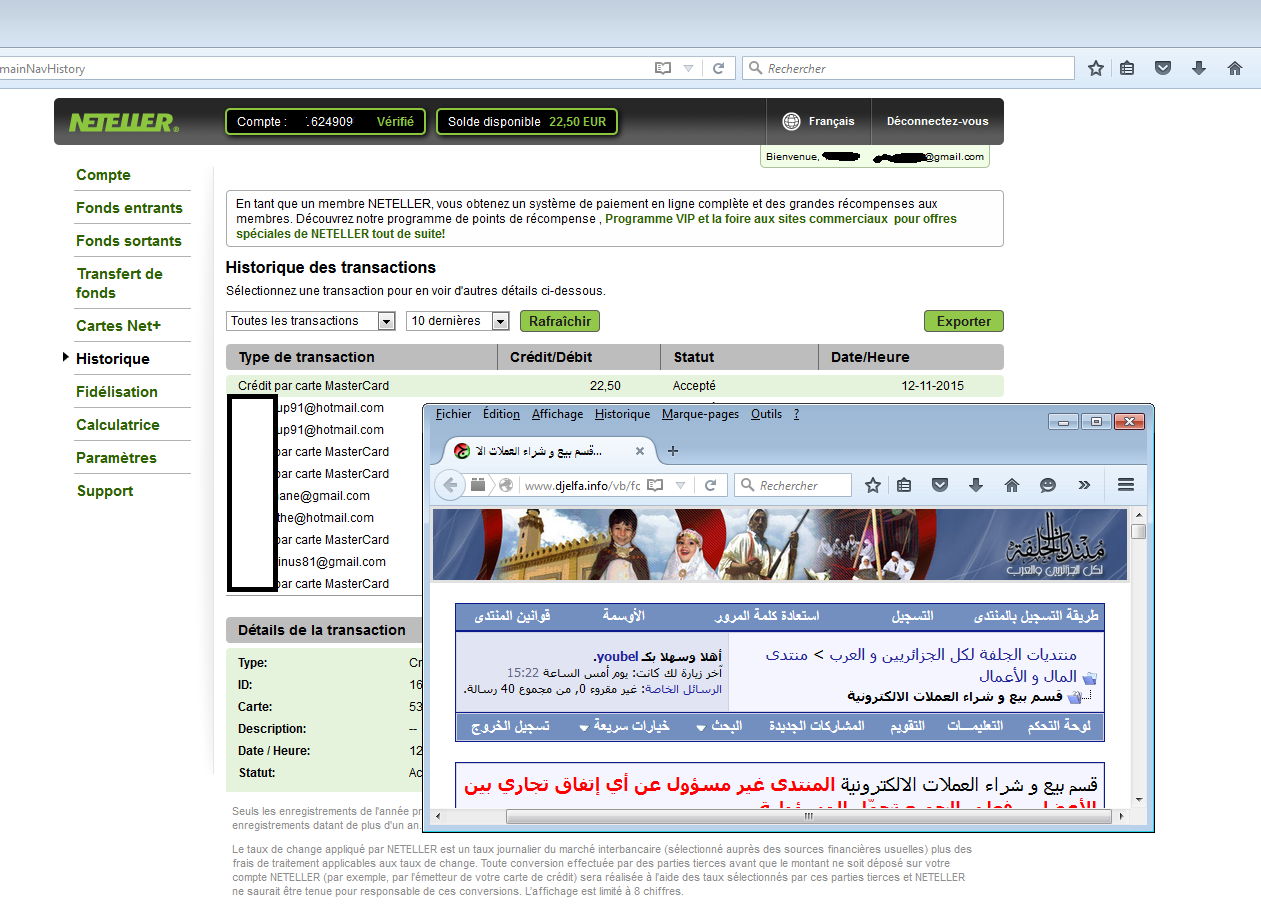The width and height of the screenshot is (1261, 913).
Task: Go back in the djelfa browser window
Action: pyautogui.click(x=450, y=485)
